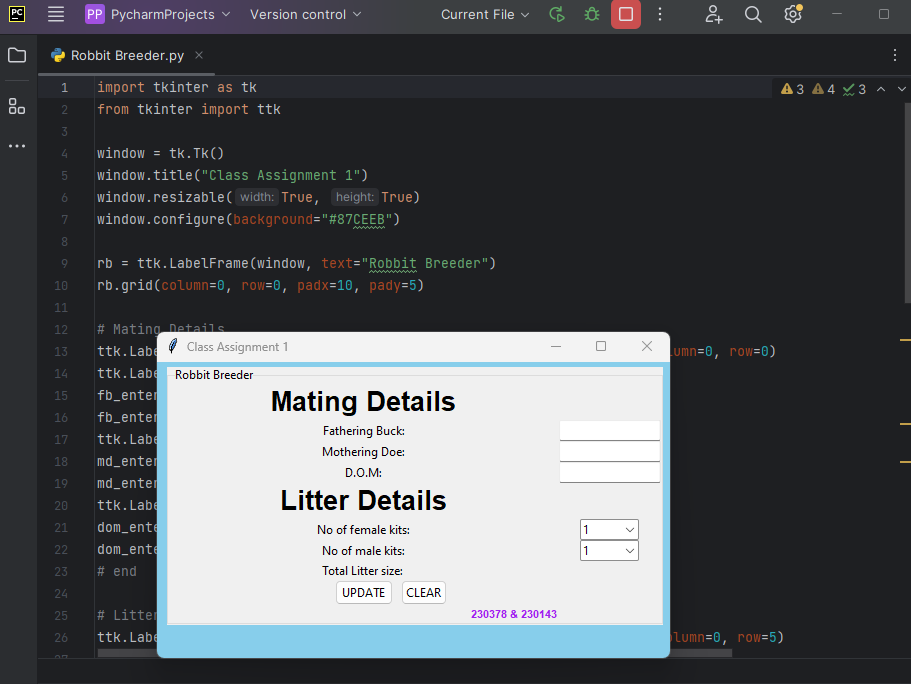Show more tool windows ellipsis

(x=17, y=146)
